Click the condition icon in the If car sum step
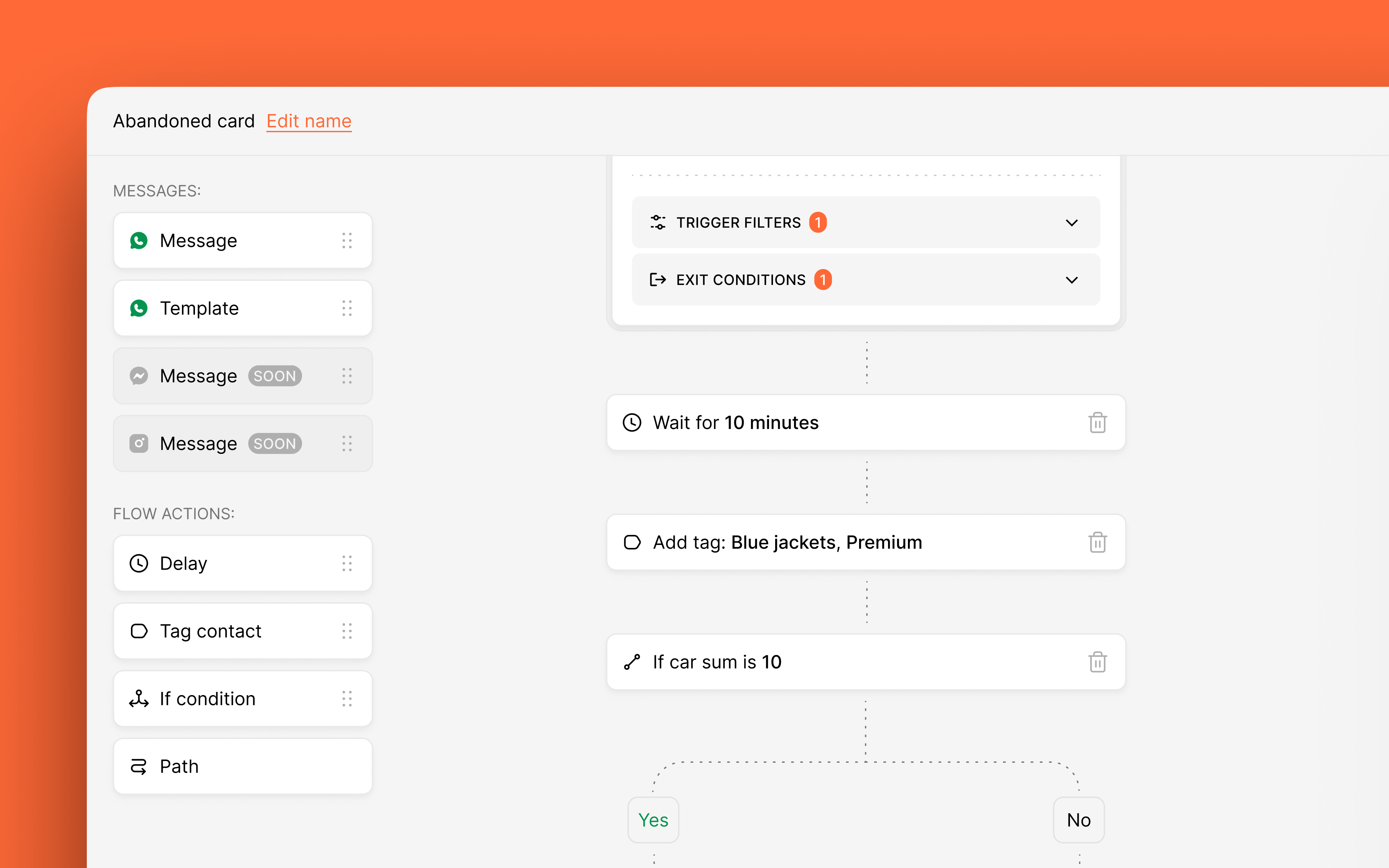This screenshot has height=868, width=1389. [632, 662]
